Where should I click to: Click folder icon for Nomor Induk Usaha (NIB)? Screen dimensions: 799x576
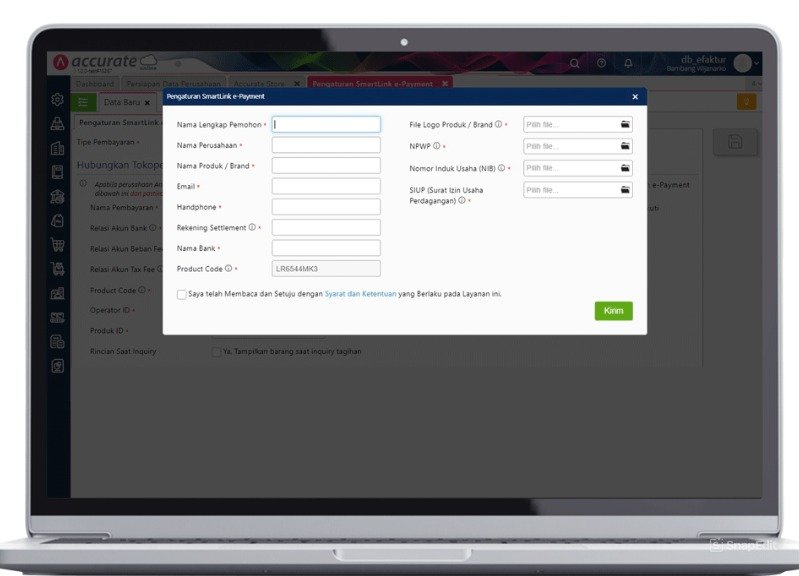tap(625, 168)
